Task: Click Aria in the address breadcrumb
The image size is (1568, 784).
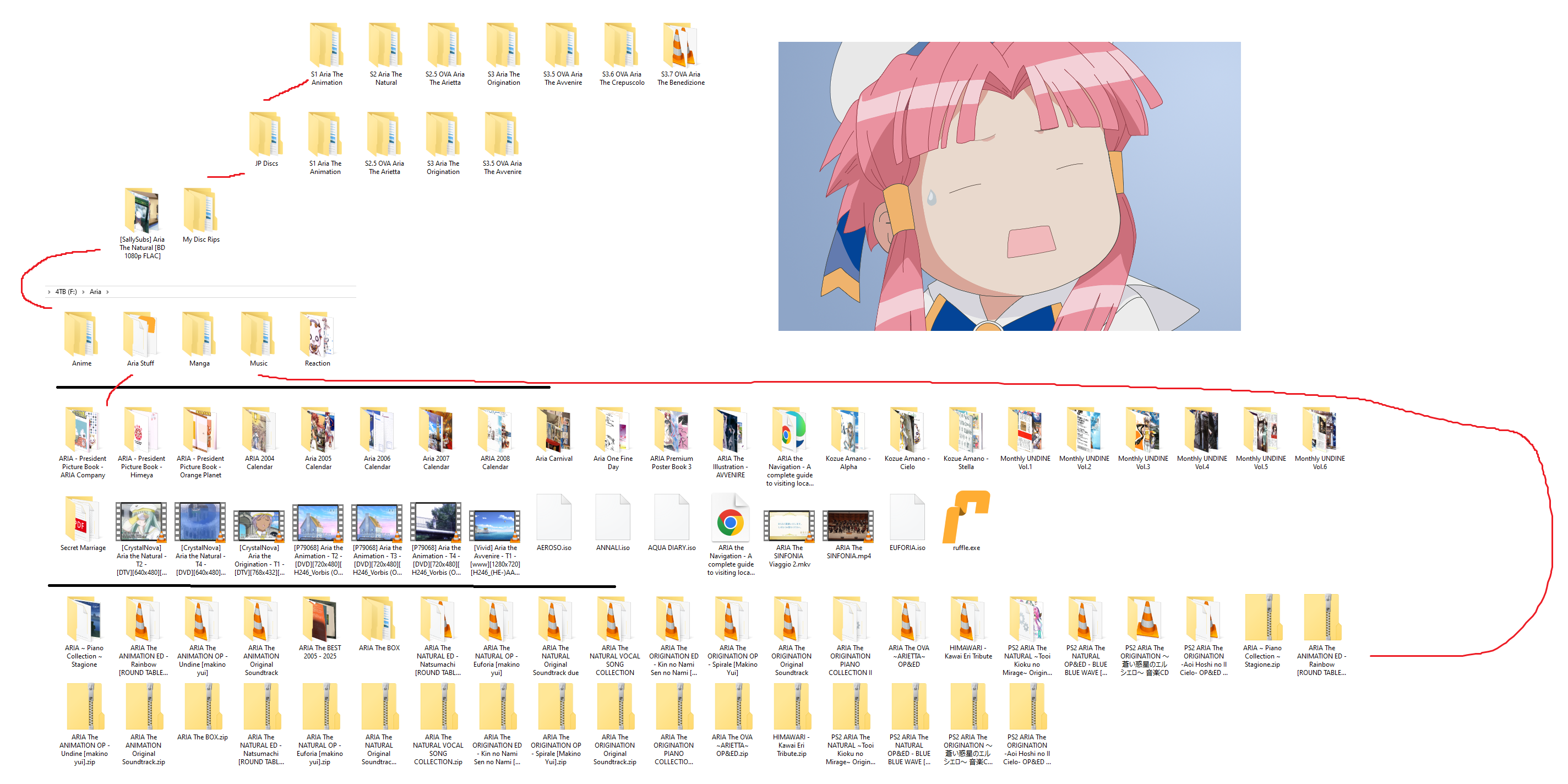Action: (x=95, y=292)
